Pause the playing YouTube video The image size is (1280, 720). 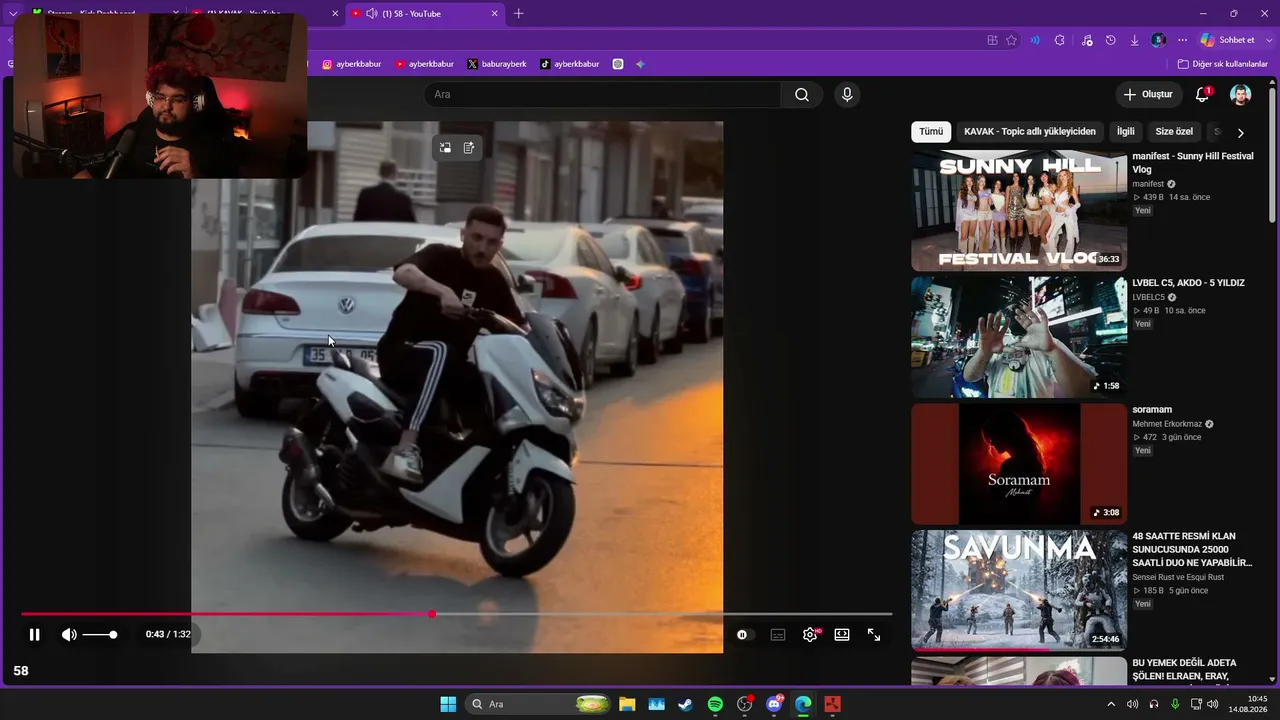click(34, 635)
